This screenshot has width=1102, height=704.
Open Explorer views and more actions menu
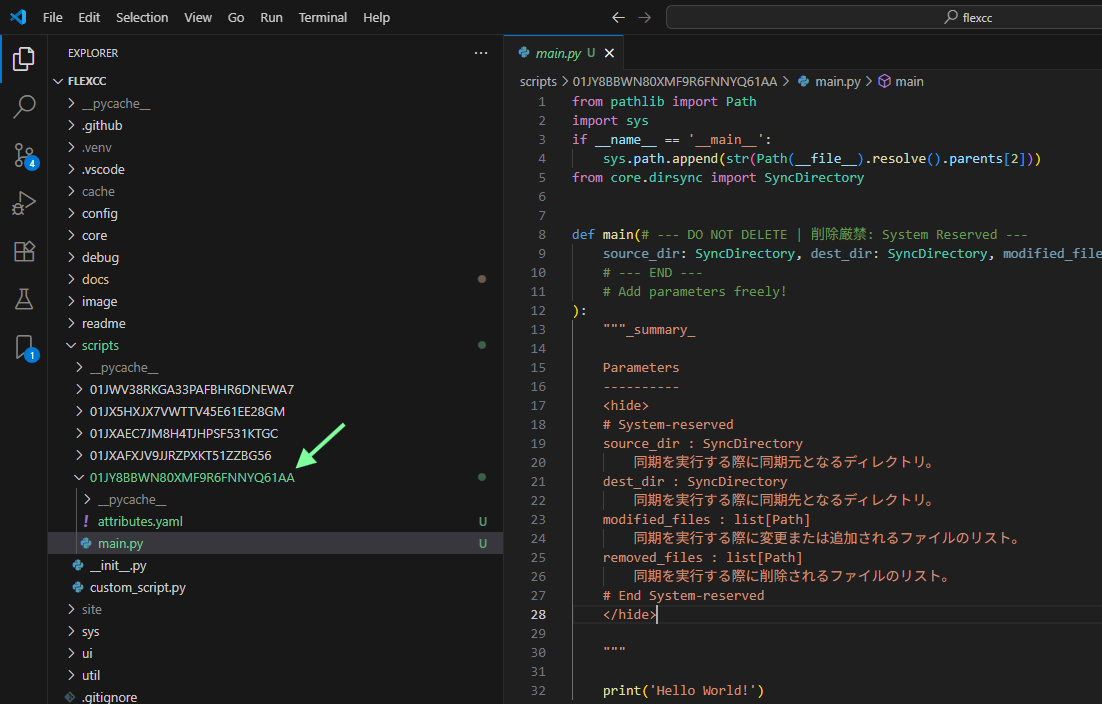481,53
